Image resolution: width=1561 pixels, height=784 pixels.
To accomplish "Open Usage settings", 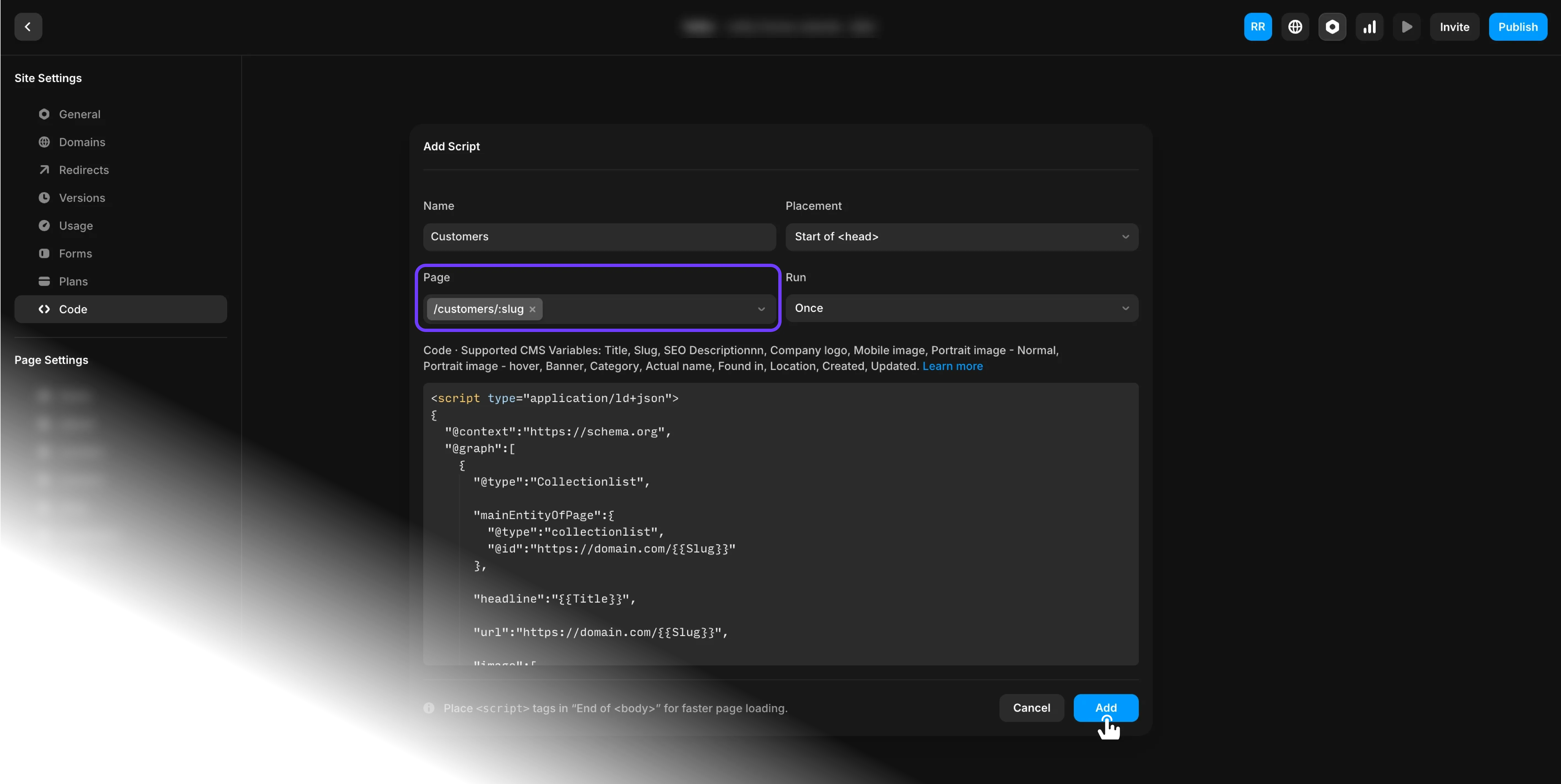I will (x=121, y=225).
